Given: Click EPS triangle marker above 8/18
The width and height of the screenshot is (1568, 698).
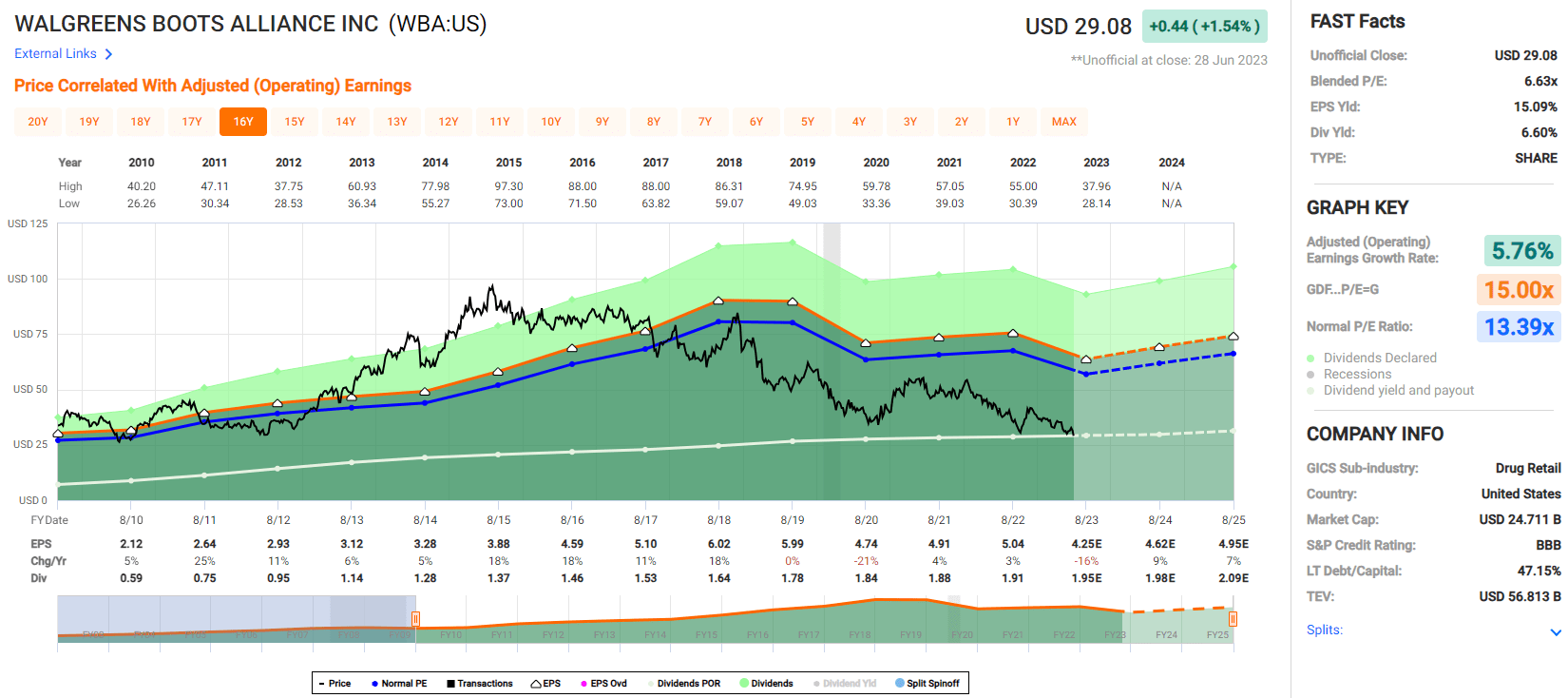Looking at the screenshot, I should coord(718,301).
